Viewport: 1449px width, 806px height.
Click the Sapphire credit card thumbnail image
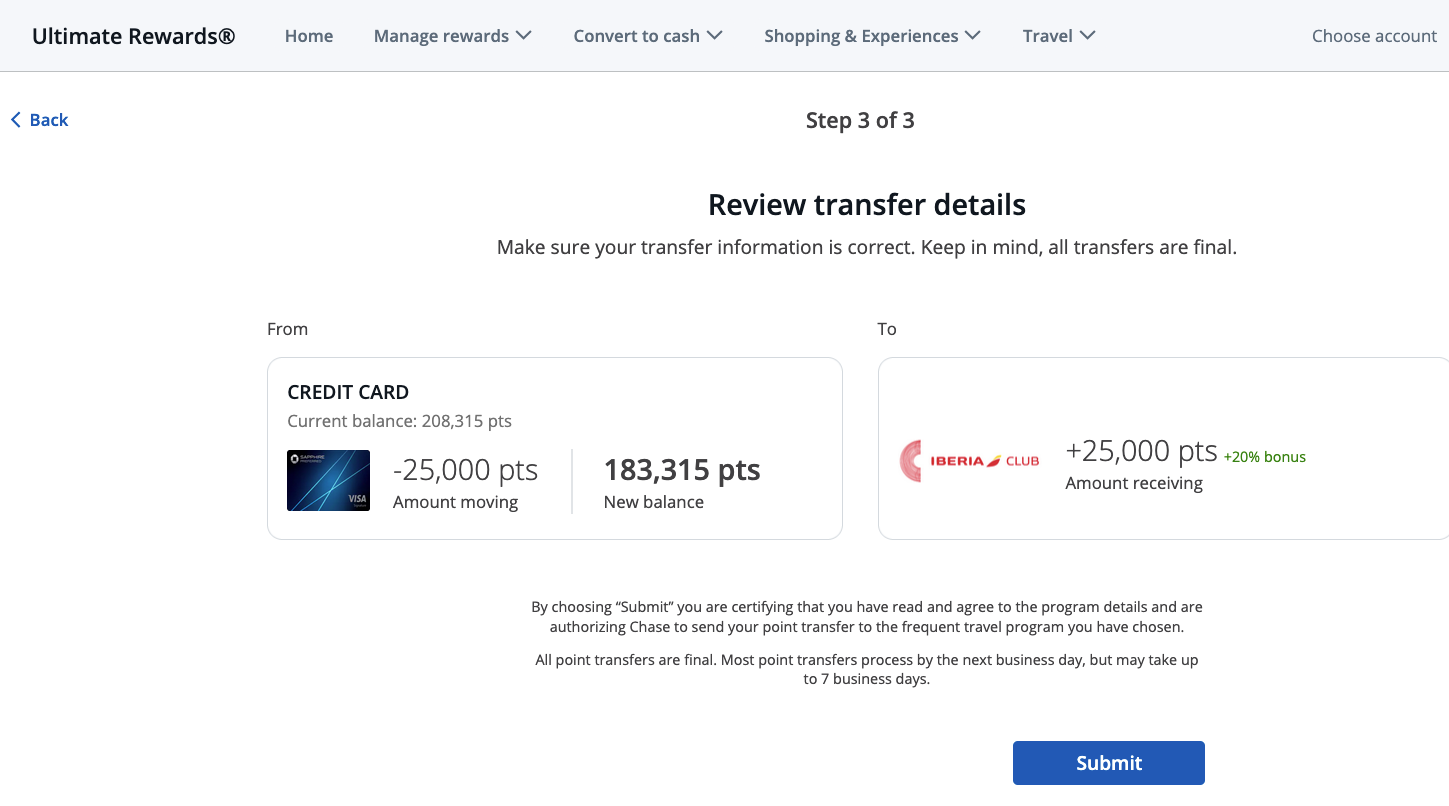click(x=328, y=480)
